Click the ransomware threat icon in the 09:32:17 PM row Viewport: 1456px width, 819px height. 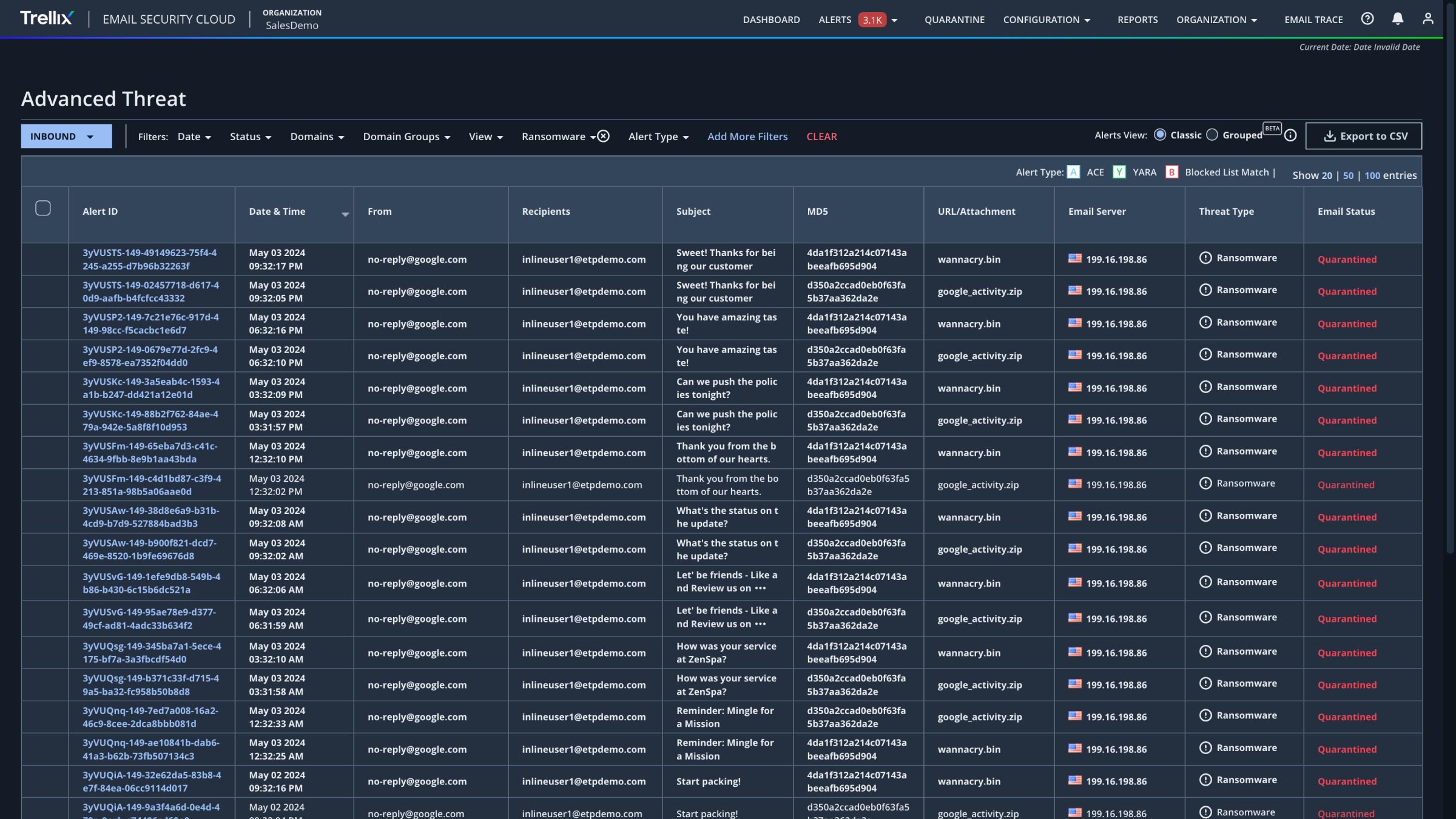click(x=1205, y=258)
